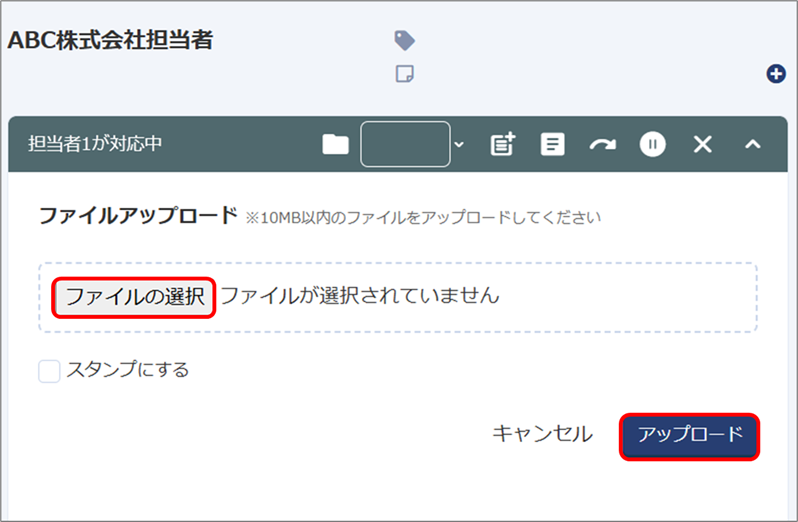Viewport: 798px width, 522px height.
Task: Click the ABC株式会社担当者 title
Action: click(110, 40)
